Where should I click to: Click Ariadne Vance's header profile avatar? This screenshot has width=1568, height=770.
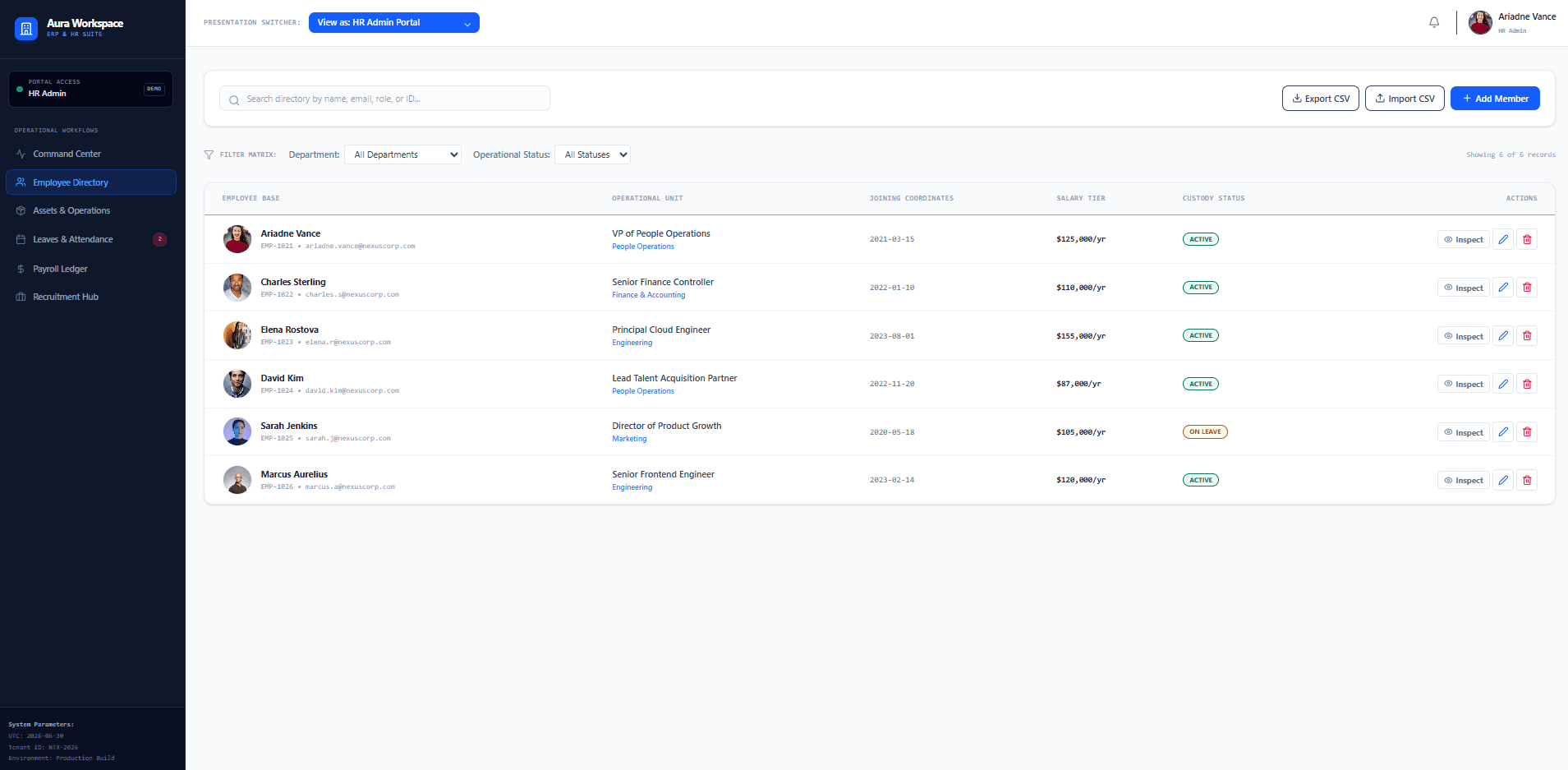click(1480, 23)
